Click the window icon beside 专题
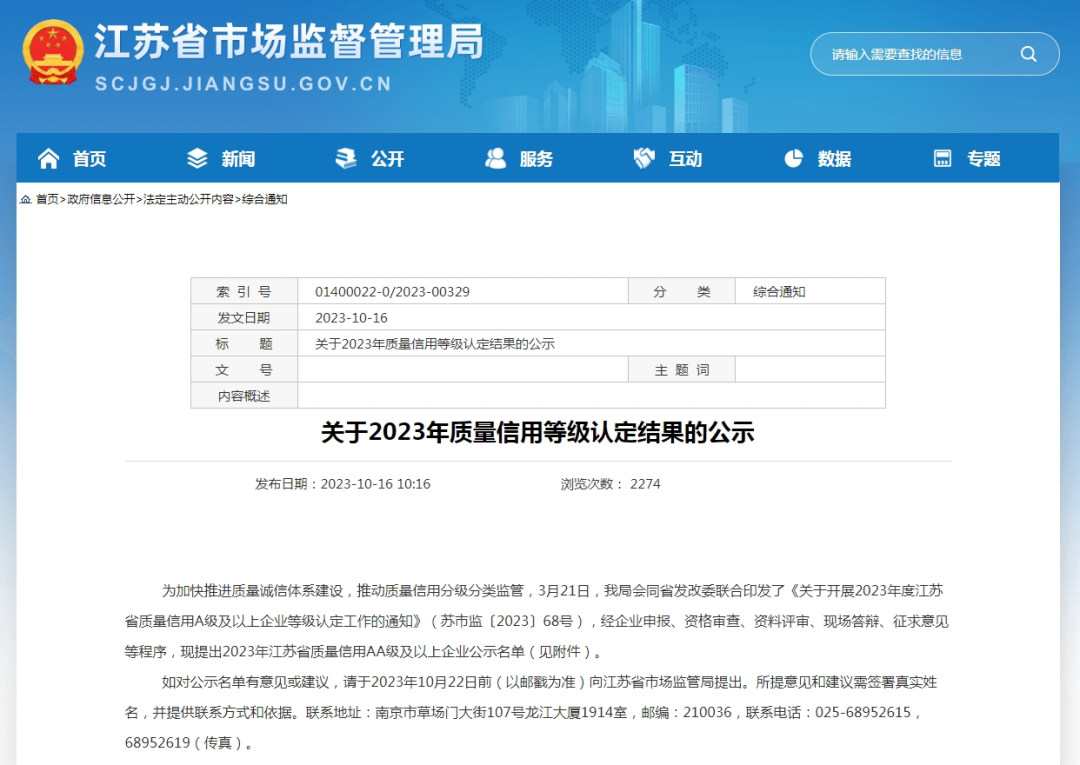This screenshot has width=1080, height=765. point(942,158)
